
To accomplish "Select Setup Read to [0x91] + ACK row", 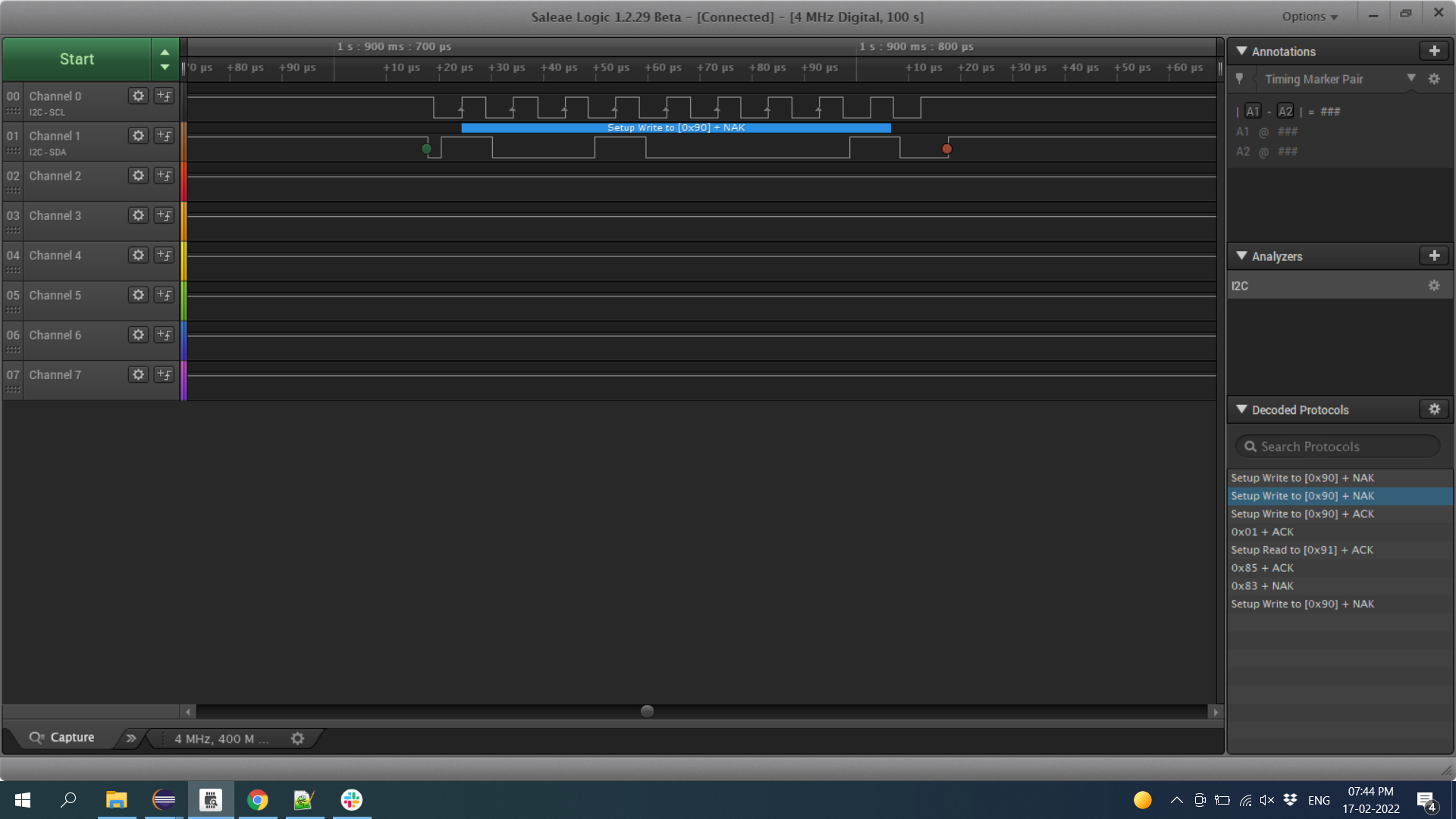I will pos(1340,550).
